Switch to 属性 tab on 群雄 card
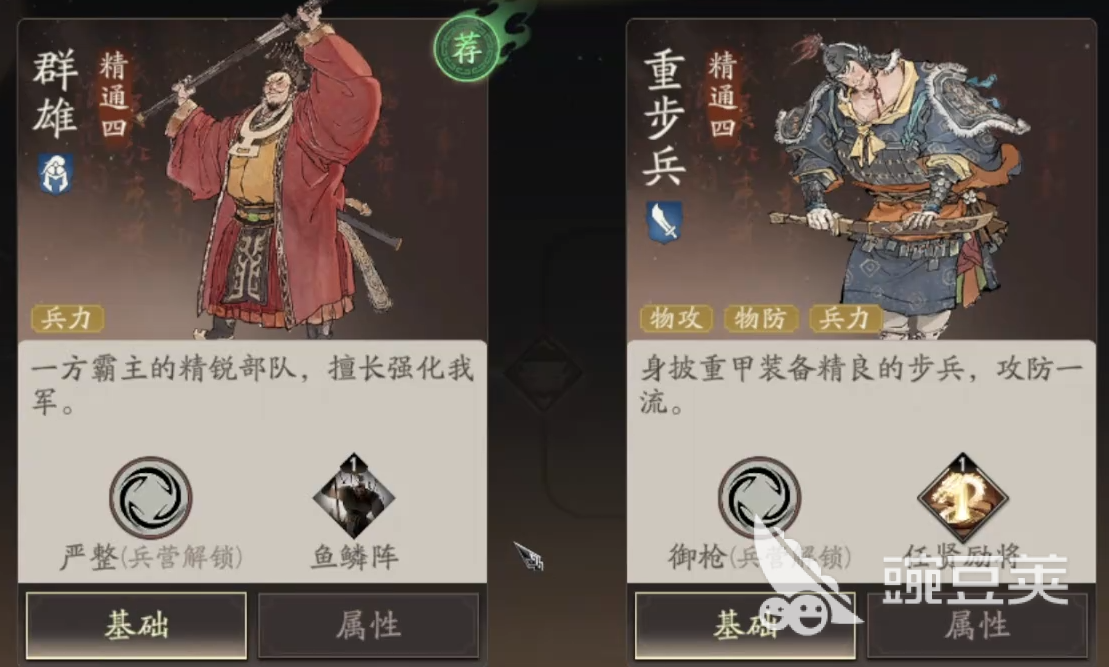The width and height of the screenshot is (1109, 667). [368, 625]
